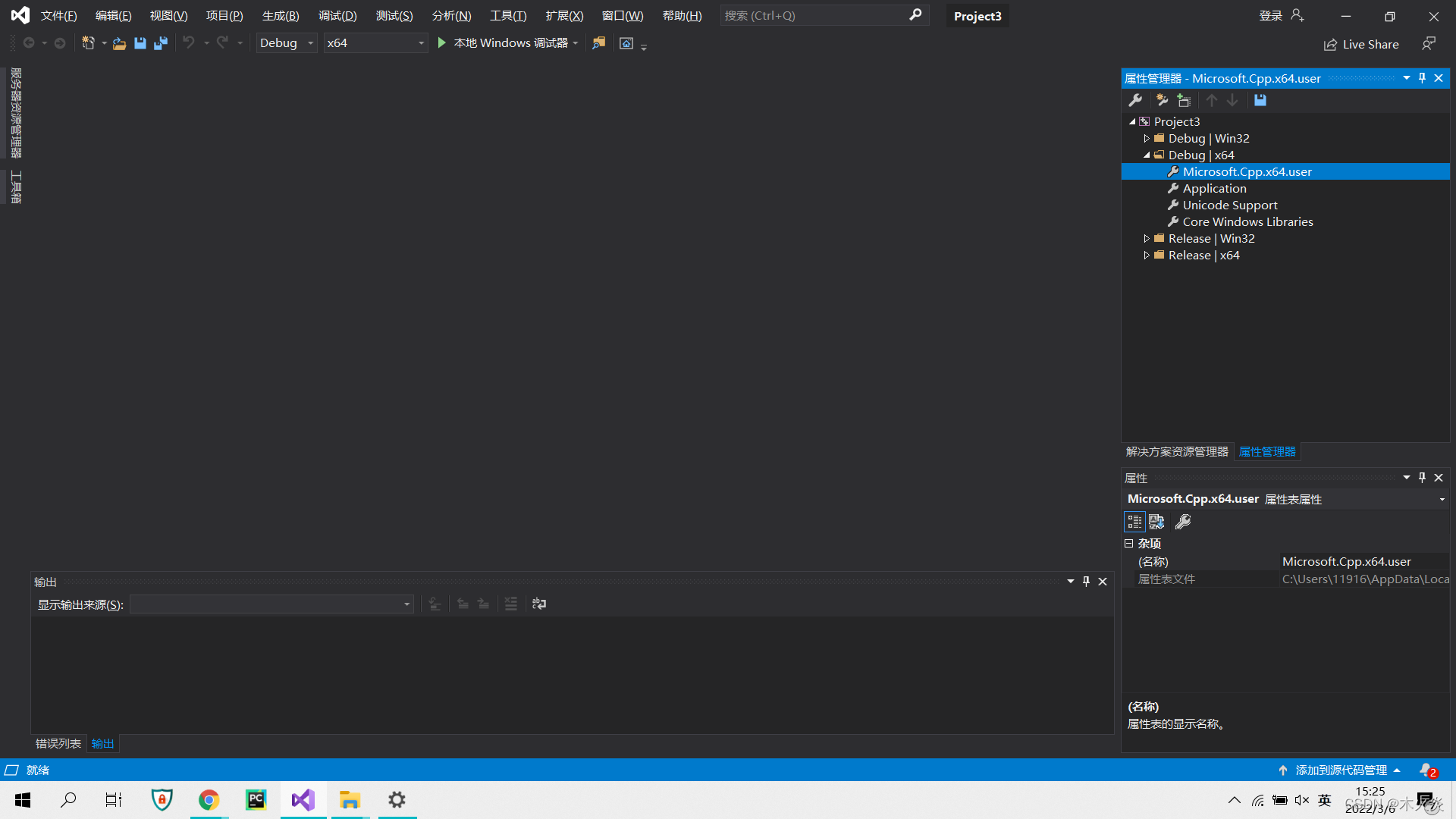Toggle categorized view in Properties panel

click(1134, 522)
